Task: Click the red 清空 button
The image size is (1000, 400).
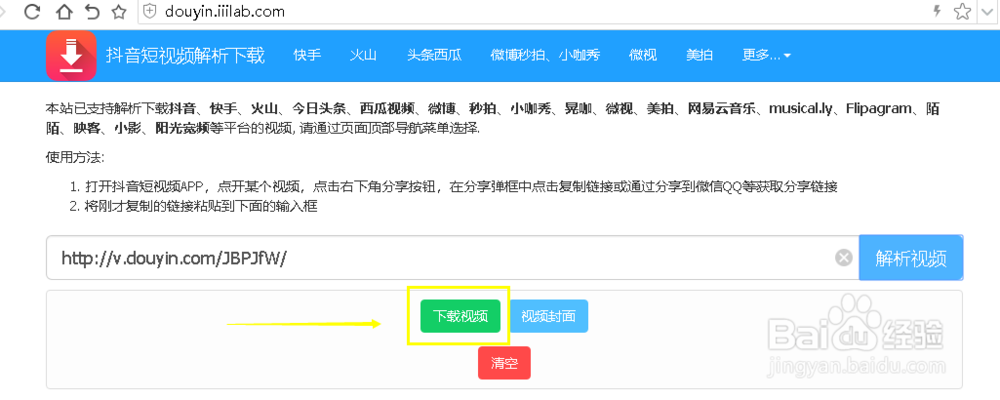Action: point(504,363)
